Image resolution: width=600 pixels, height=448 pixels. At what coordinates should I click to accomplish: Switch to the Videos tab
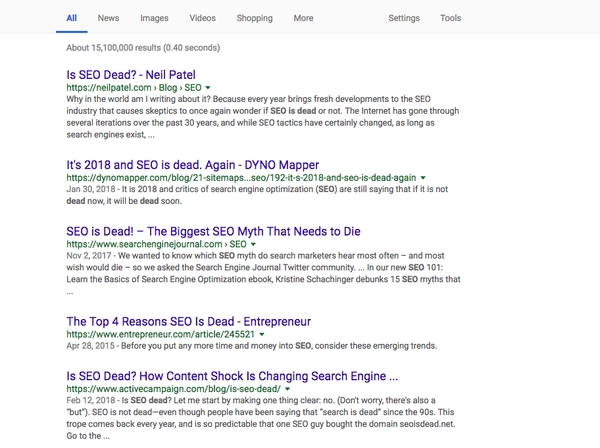pos(202,18)
